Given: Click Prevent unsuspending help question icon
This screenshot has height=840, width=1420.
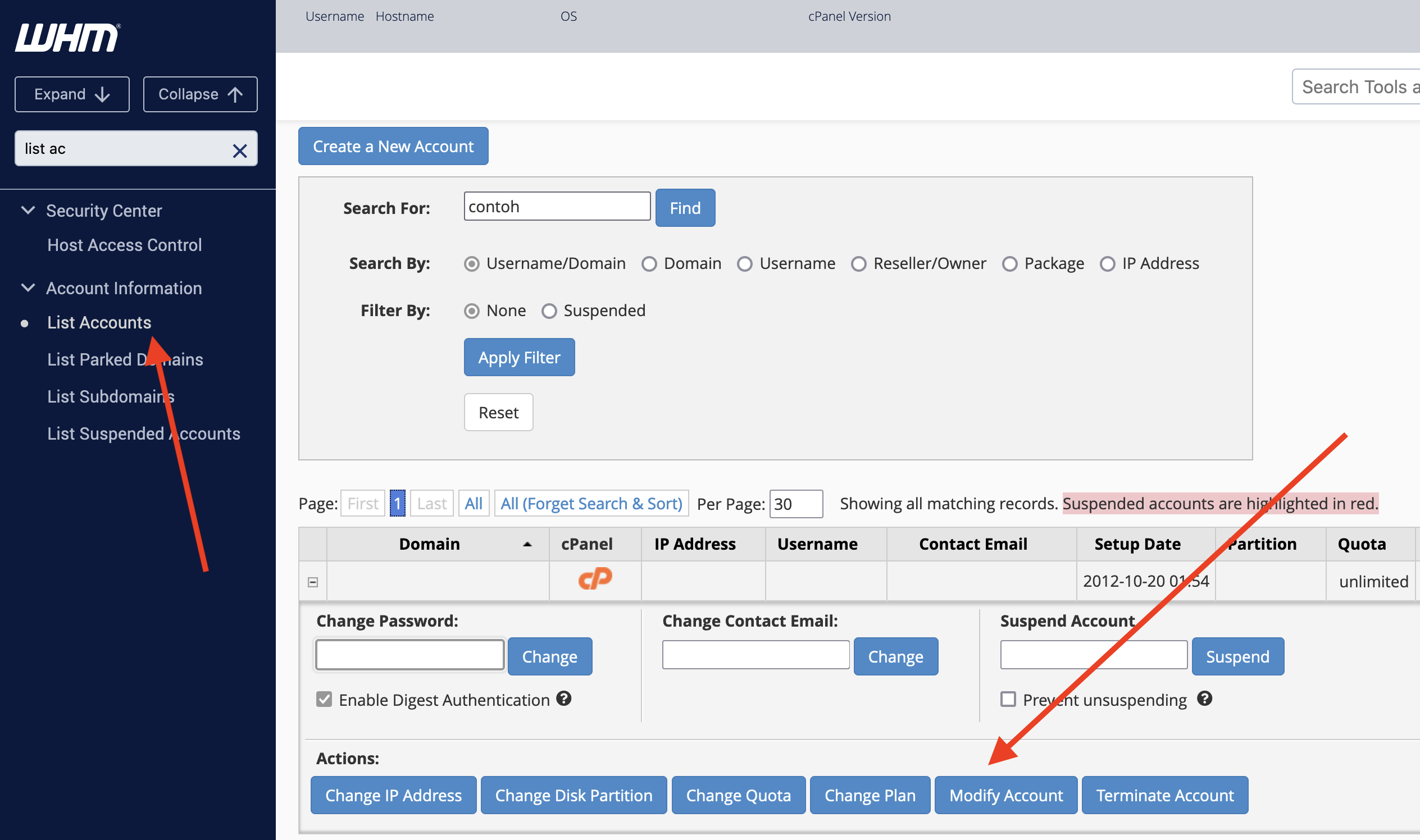Looking at the screenshot, I should 1204,699.
